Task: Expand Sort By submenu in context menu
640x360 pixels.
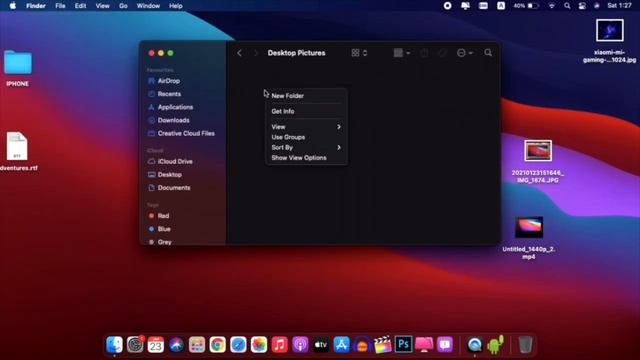Action: click(306, 147)
